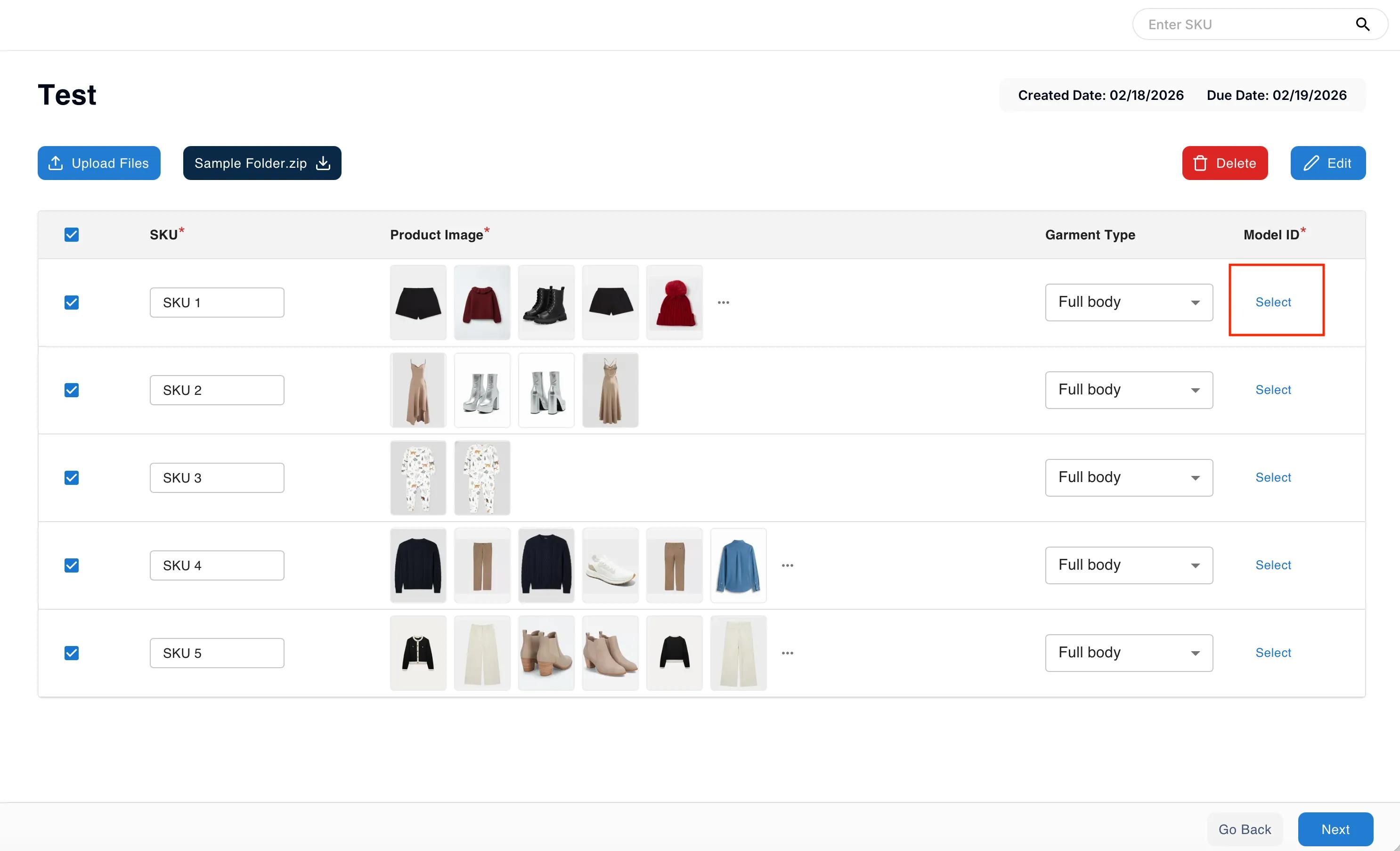Open the second printed pajama thumbnail in SKU 3
The image size is (1400, 851).
(x=482, y=477)
